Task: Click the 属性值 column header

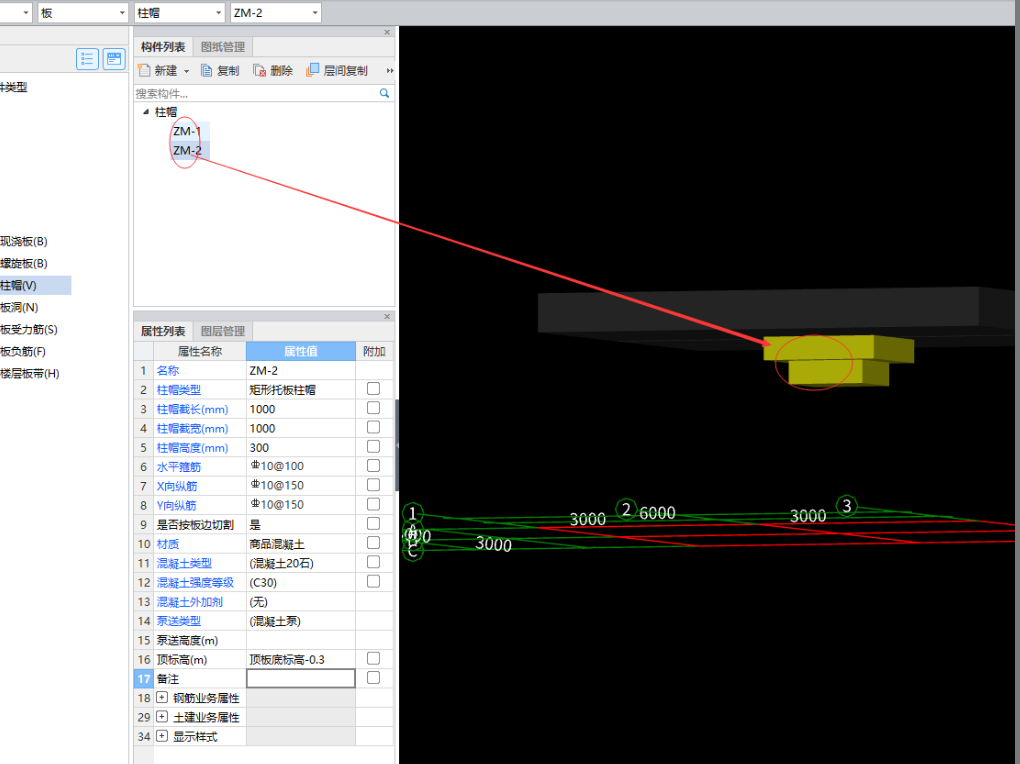Action: pyautogui.click(x=301, y=351)
